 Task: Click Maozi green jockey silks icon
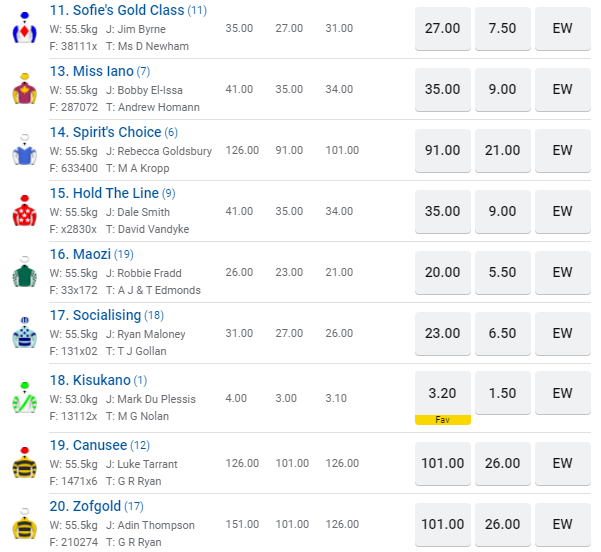pyautogui.click(x=23, y=273)
